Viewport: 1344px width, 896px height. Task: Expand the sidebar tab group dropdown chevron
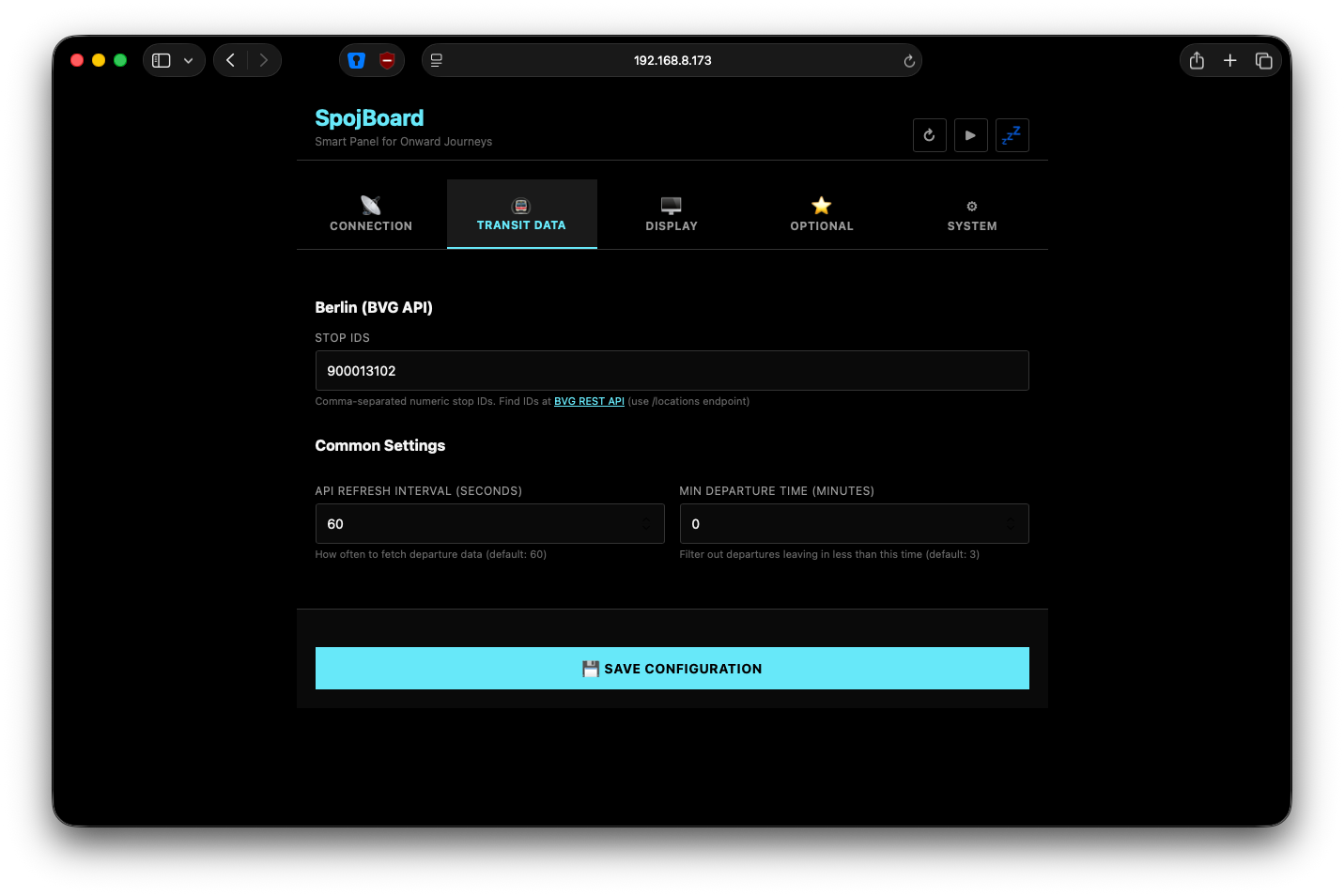click(x=188, y=60)
